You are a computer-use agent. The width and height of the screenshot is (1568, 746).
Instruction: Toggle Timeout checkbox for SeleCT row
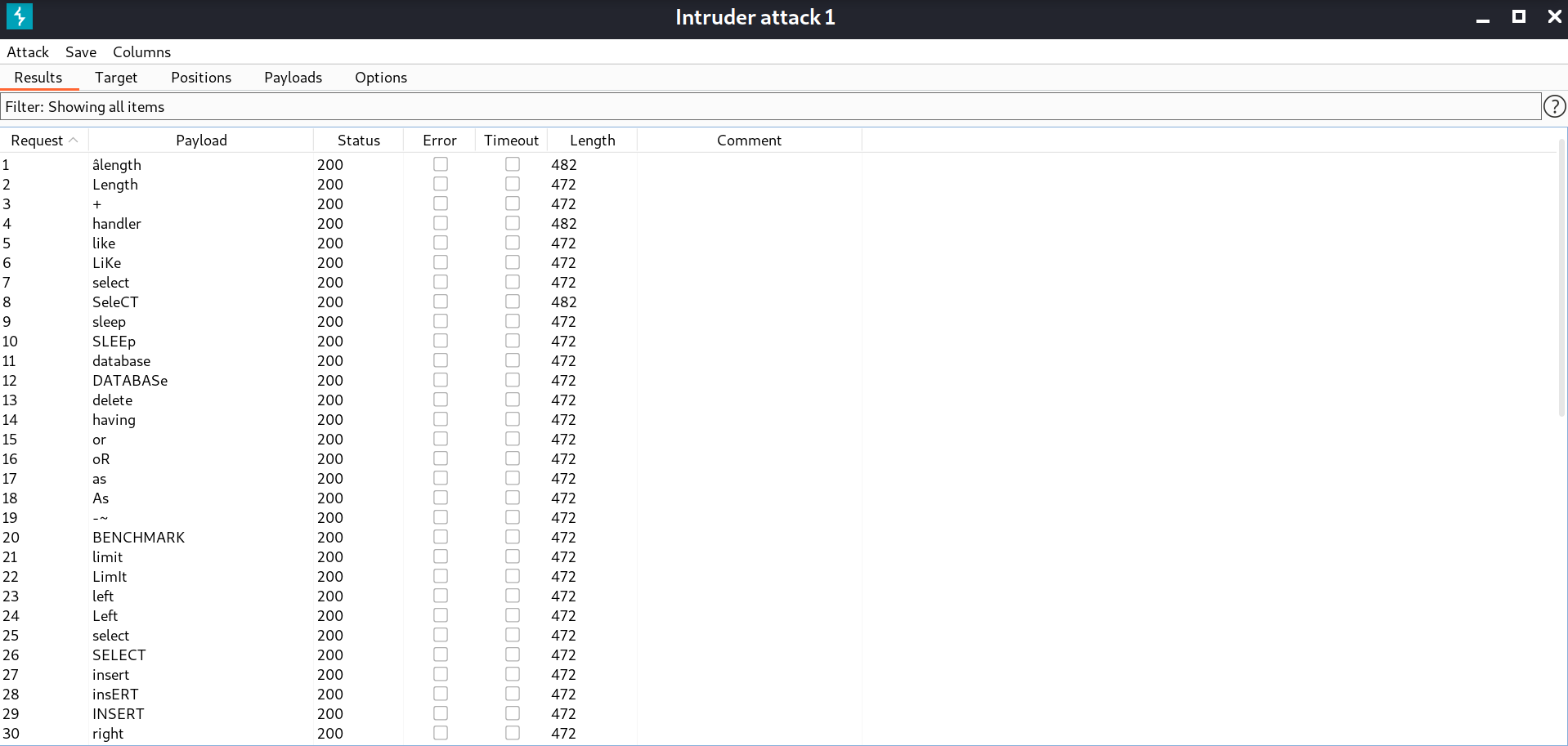[x=513, y=302]
